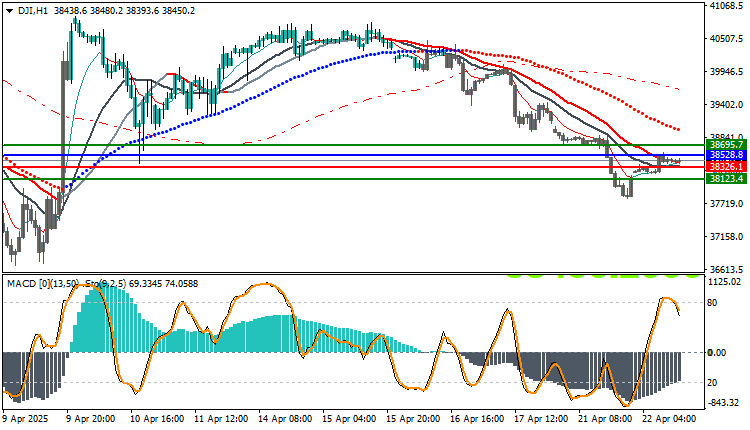This screenshot has height=430, width=750.
Task: Click the 21 Apr 08:00 time label
Action: pyautogui.click(x=606, y=419)
